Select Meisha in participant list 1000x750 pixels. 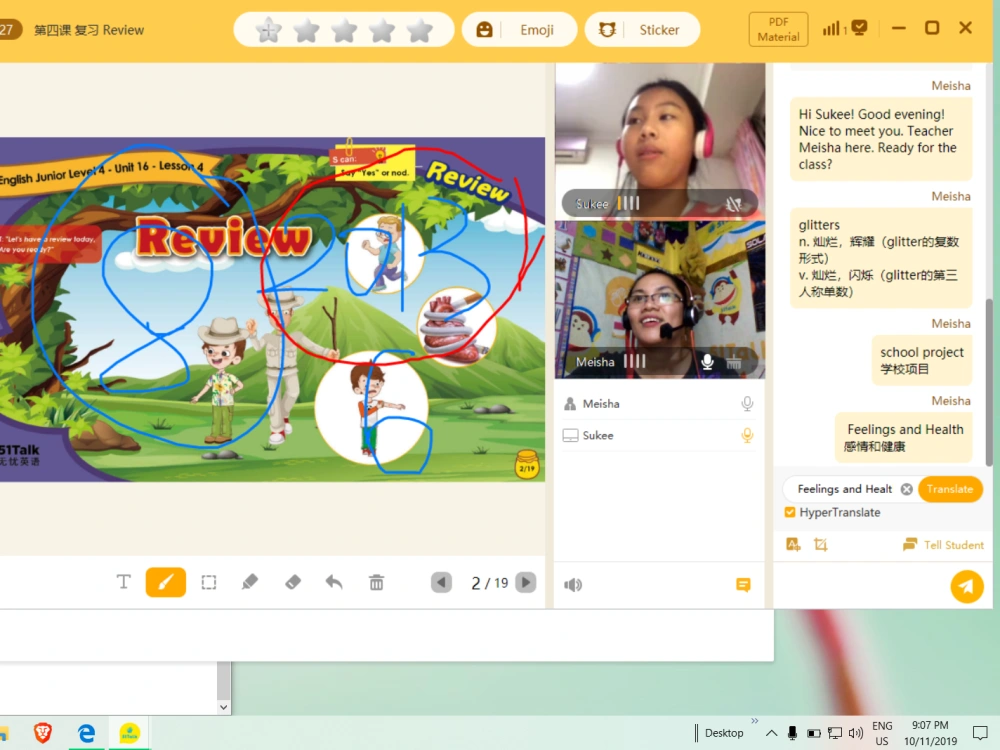click(x=659, y=404)
